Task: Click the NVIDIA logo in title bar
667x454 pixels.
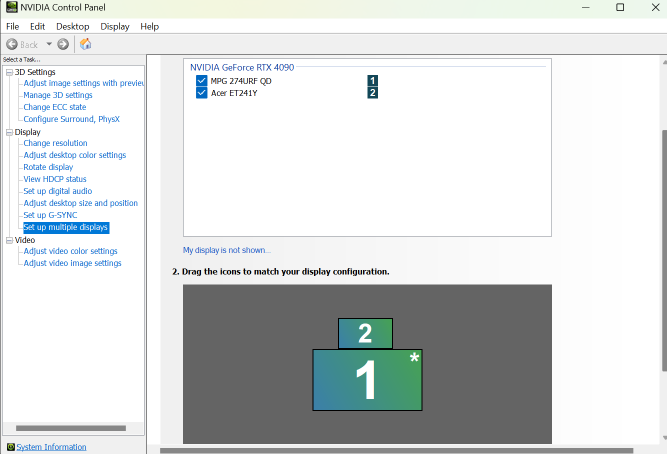Action: [10, 7]
